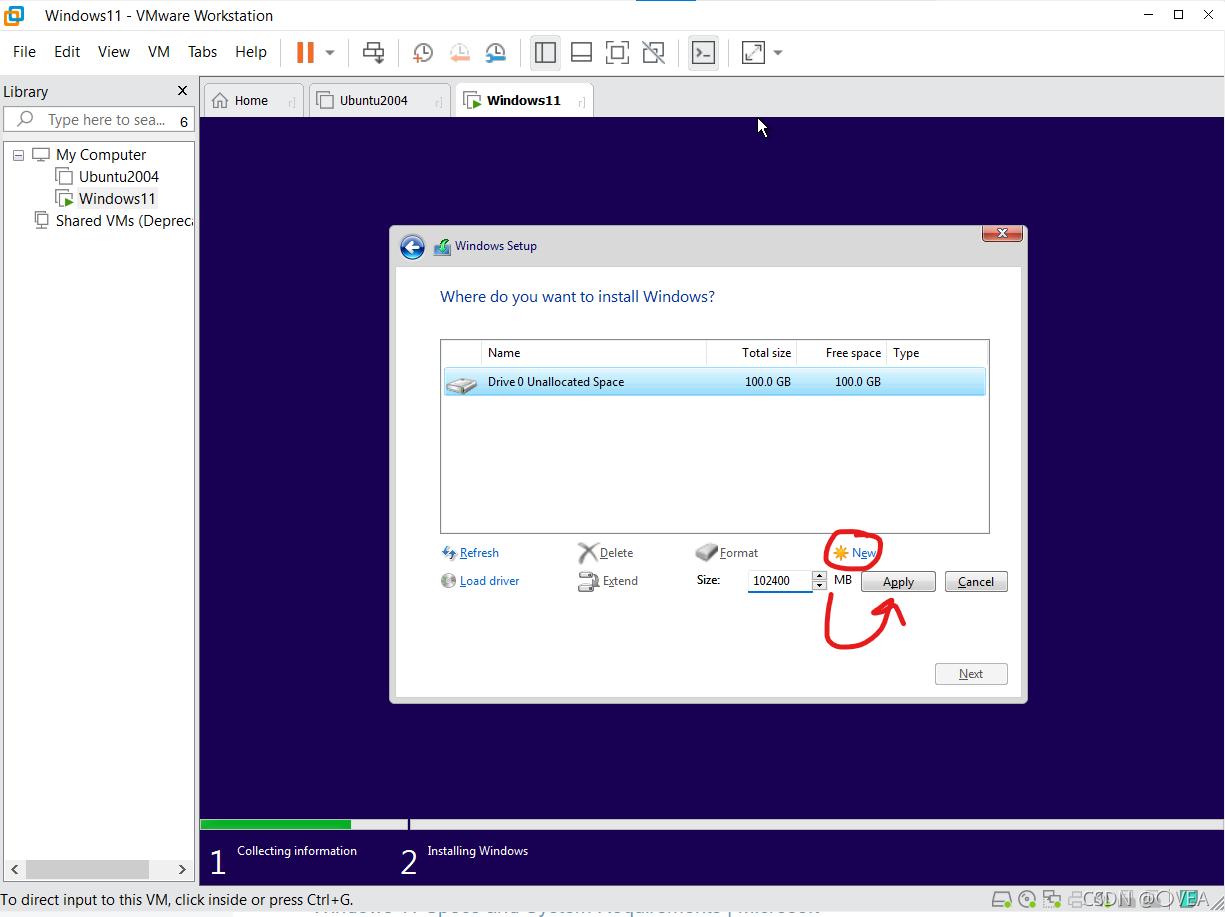Image resolution: width=1225 pixels, height=917 pixels.
Task: Click the Total size column header
Action: pos(752,353)
